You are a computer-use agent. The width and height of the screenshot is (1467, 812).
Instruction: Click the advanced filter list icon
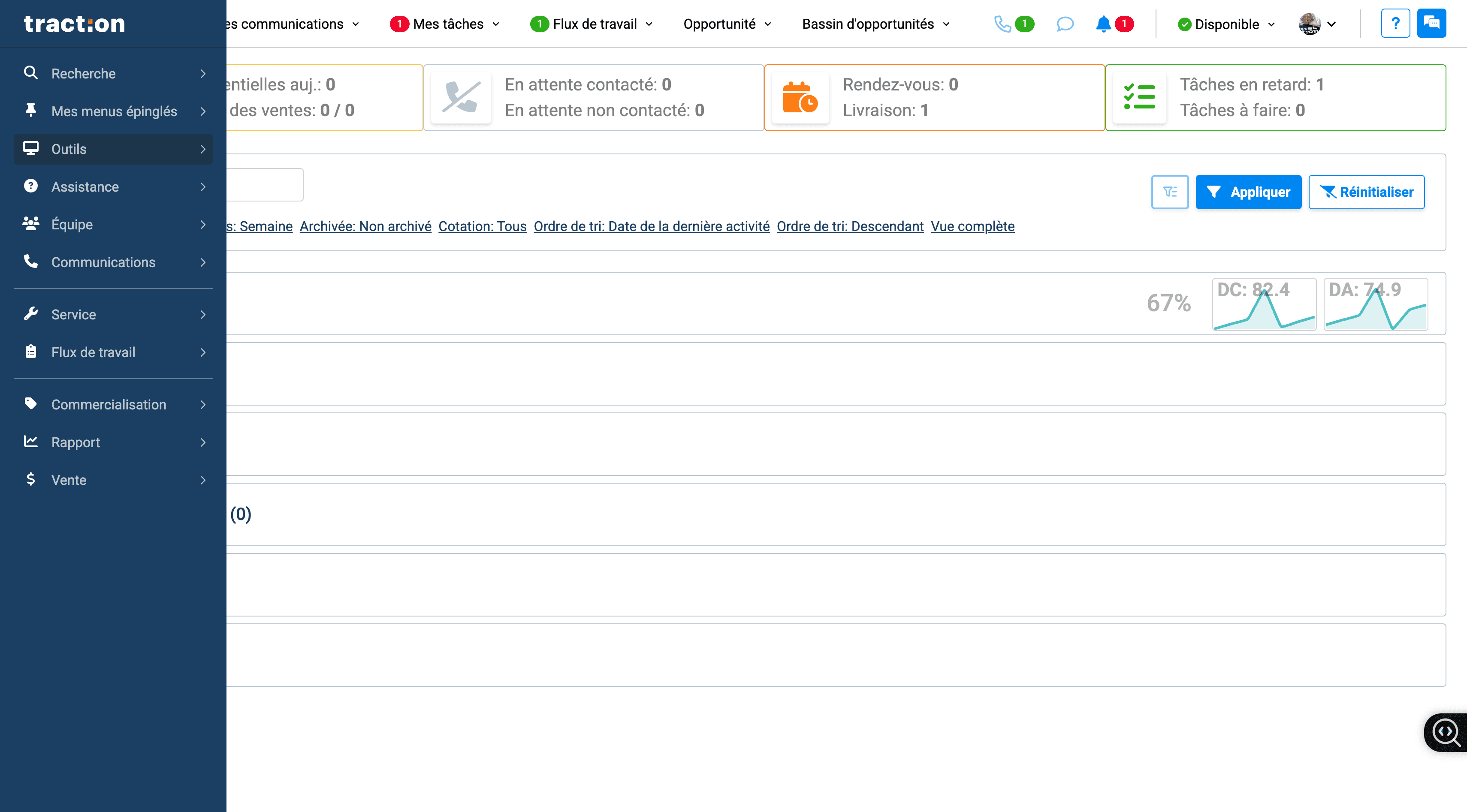click(1170, 192)
